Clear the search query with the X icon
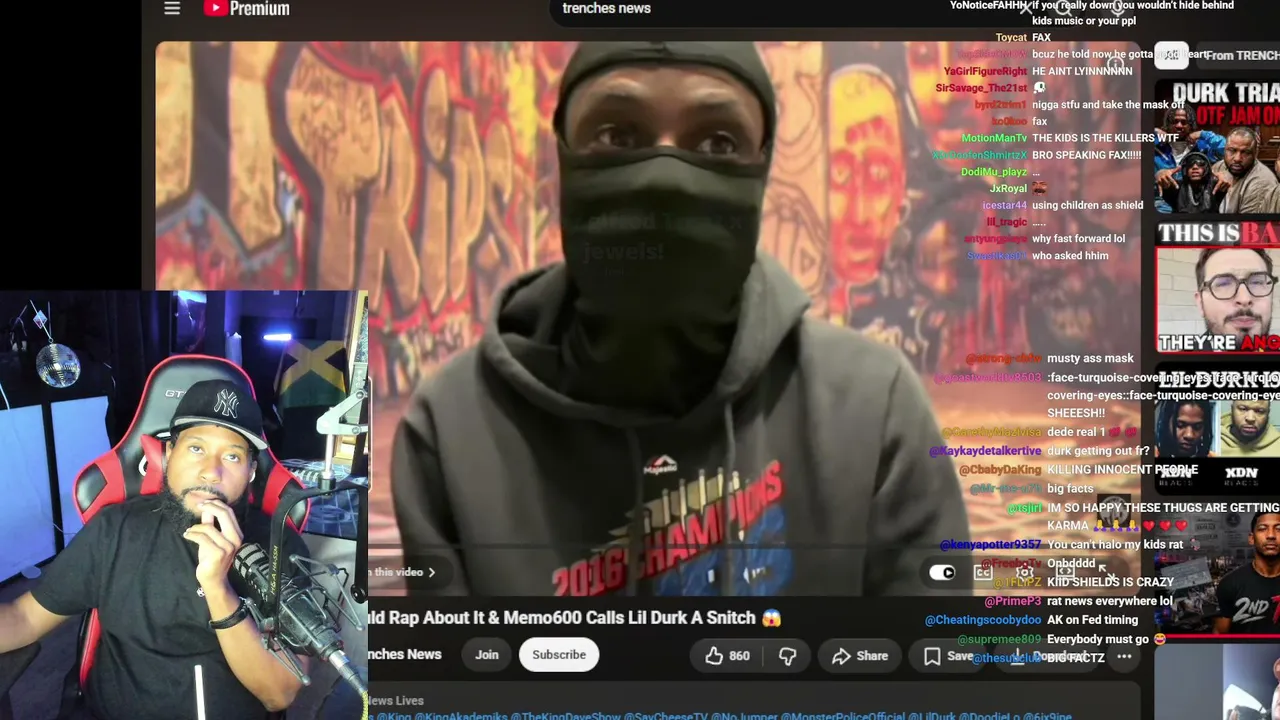The image size is (1280, 720). coord(1024,9)
